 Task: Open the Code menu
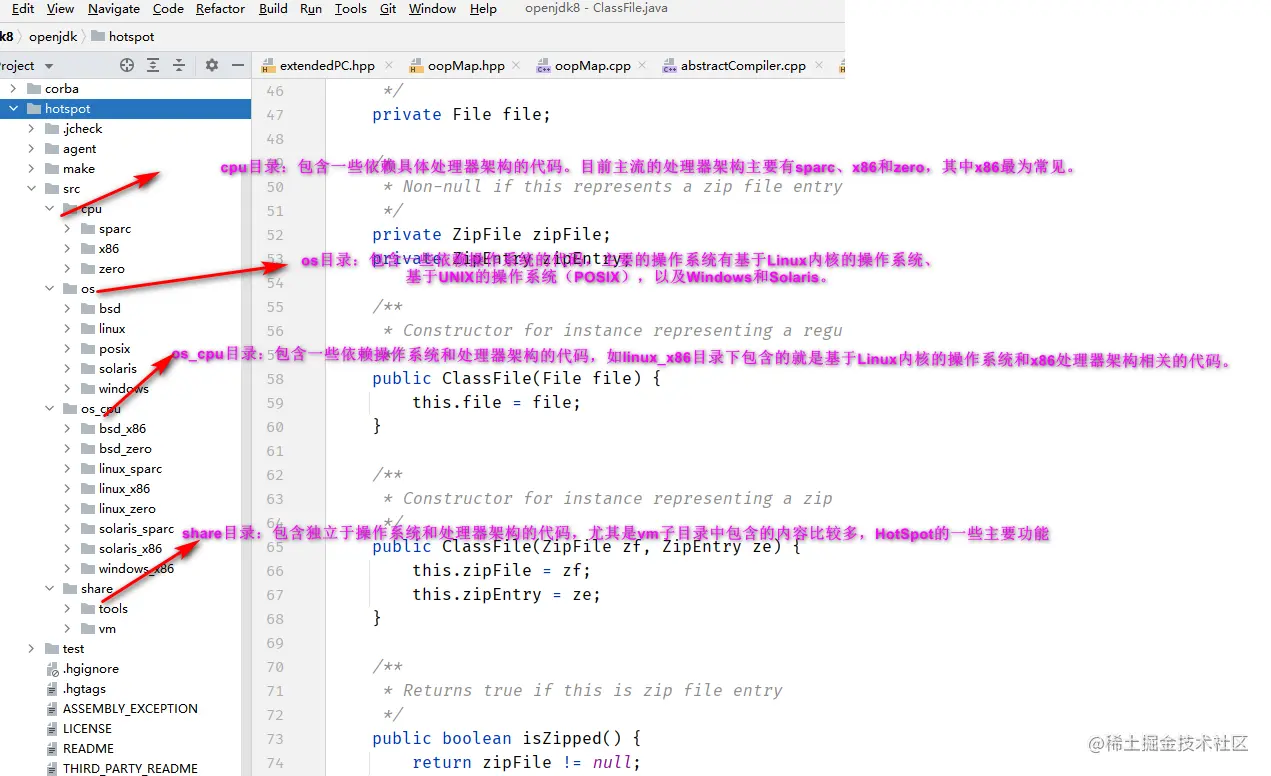point(168,9)
